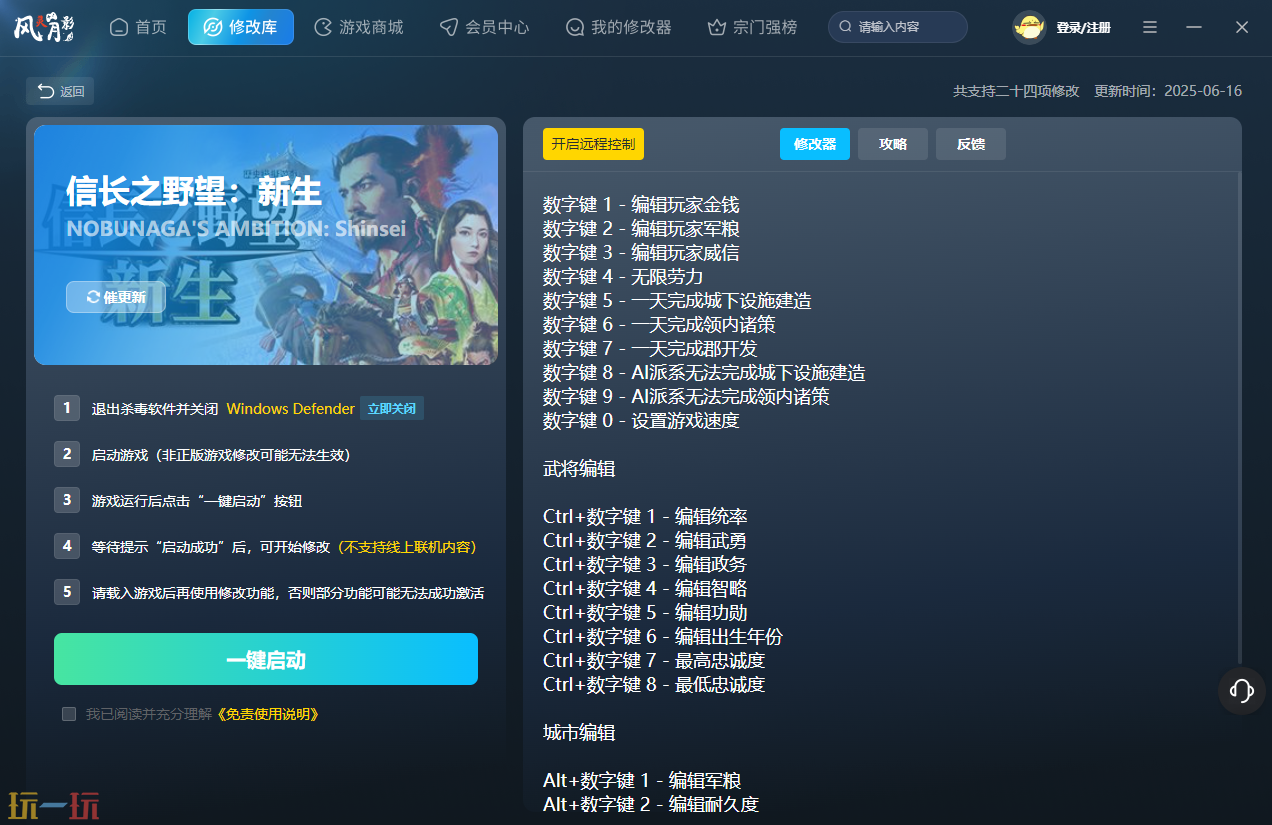Go to the 会员中心 tab
This screenshot has width=1272, height=825.
tap(485, 27)
